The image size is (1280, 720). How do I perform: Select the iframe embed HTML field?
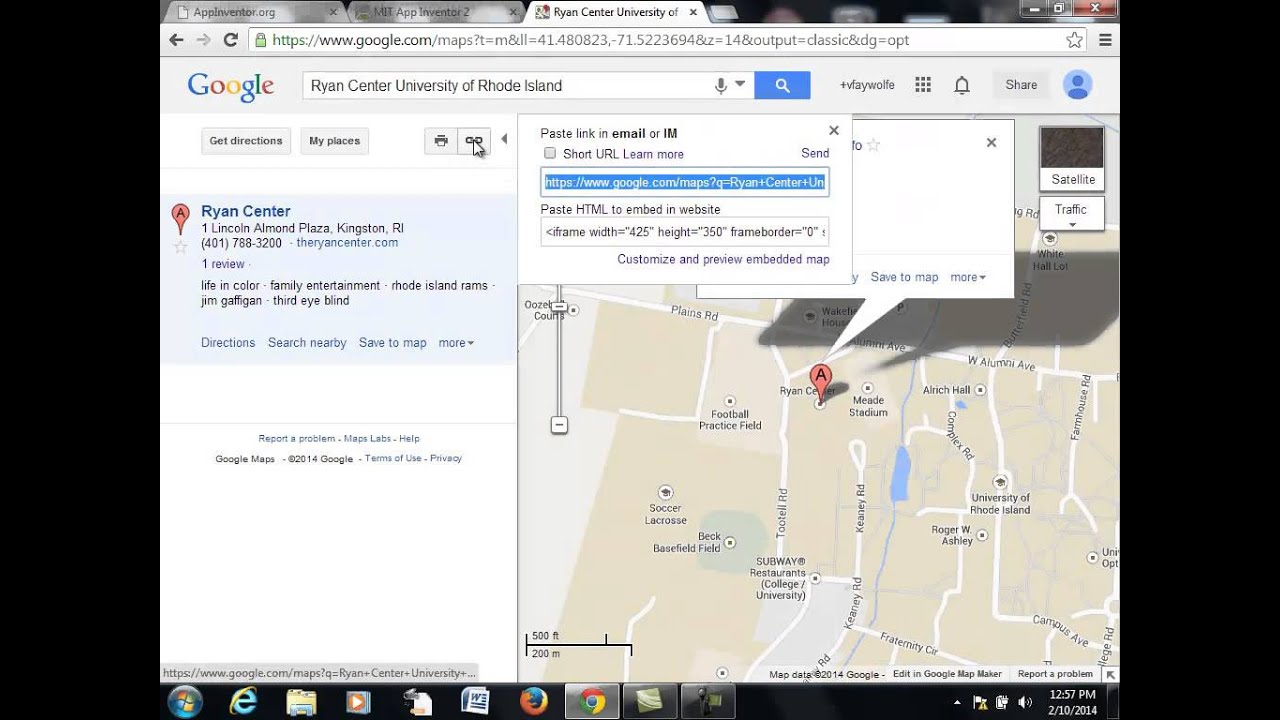click(685, 231)
